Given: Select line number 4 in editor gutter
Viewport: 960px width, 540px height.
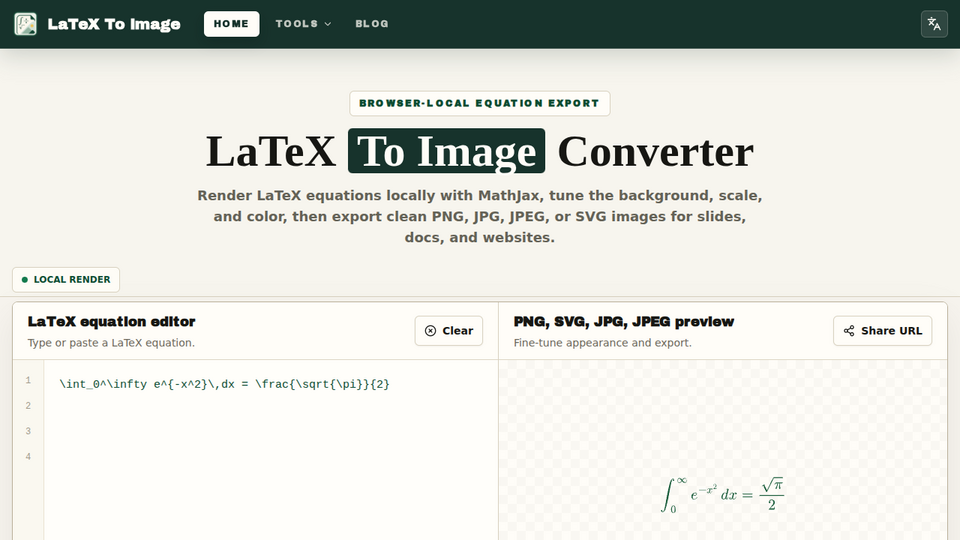Looking at the screenshot, I should point(28,457).
